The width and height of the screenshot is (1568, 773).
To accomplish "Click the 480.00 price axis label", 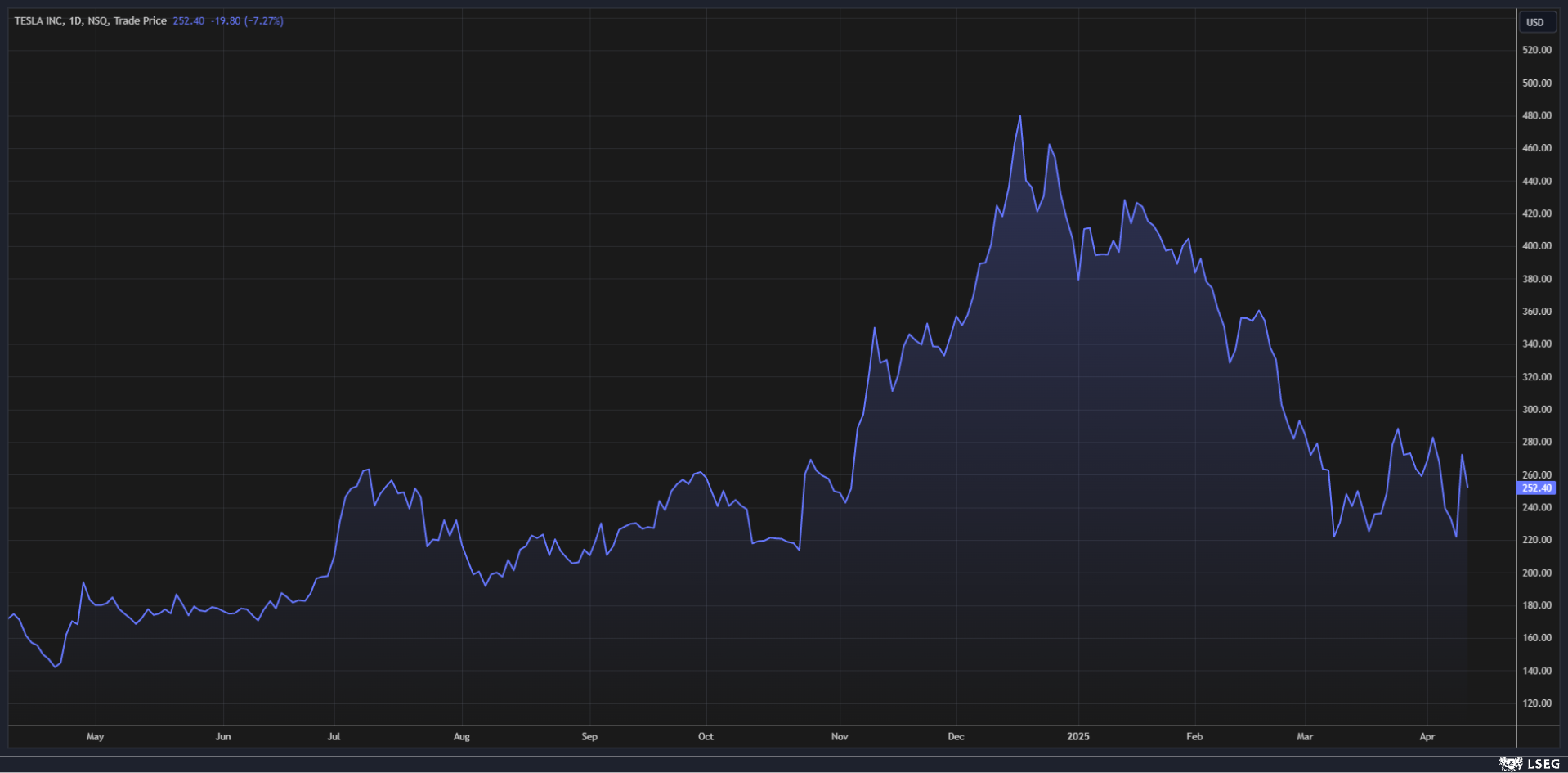I will coord(1537,115).
